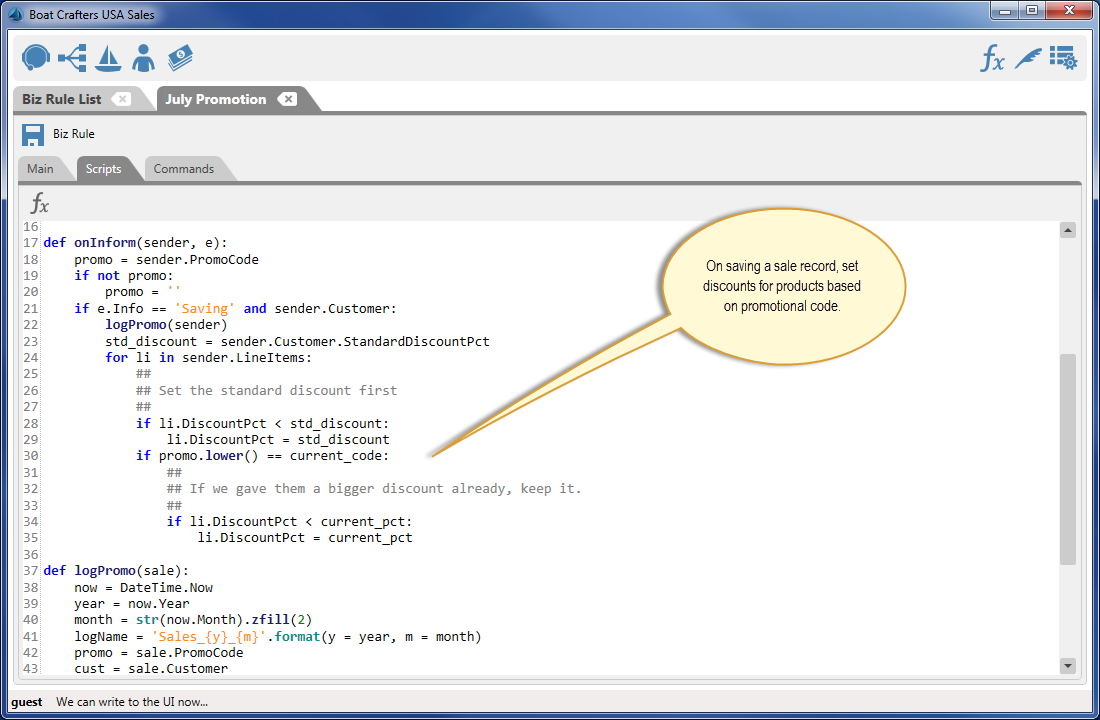Close the July Promotion tab
The height and width of the screenshot is (720, 1100).
(288, 99)
